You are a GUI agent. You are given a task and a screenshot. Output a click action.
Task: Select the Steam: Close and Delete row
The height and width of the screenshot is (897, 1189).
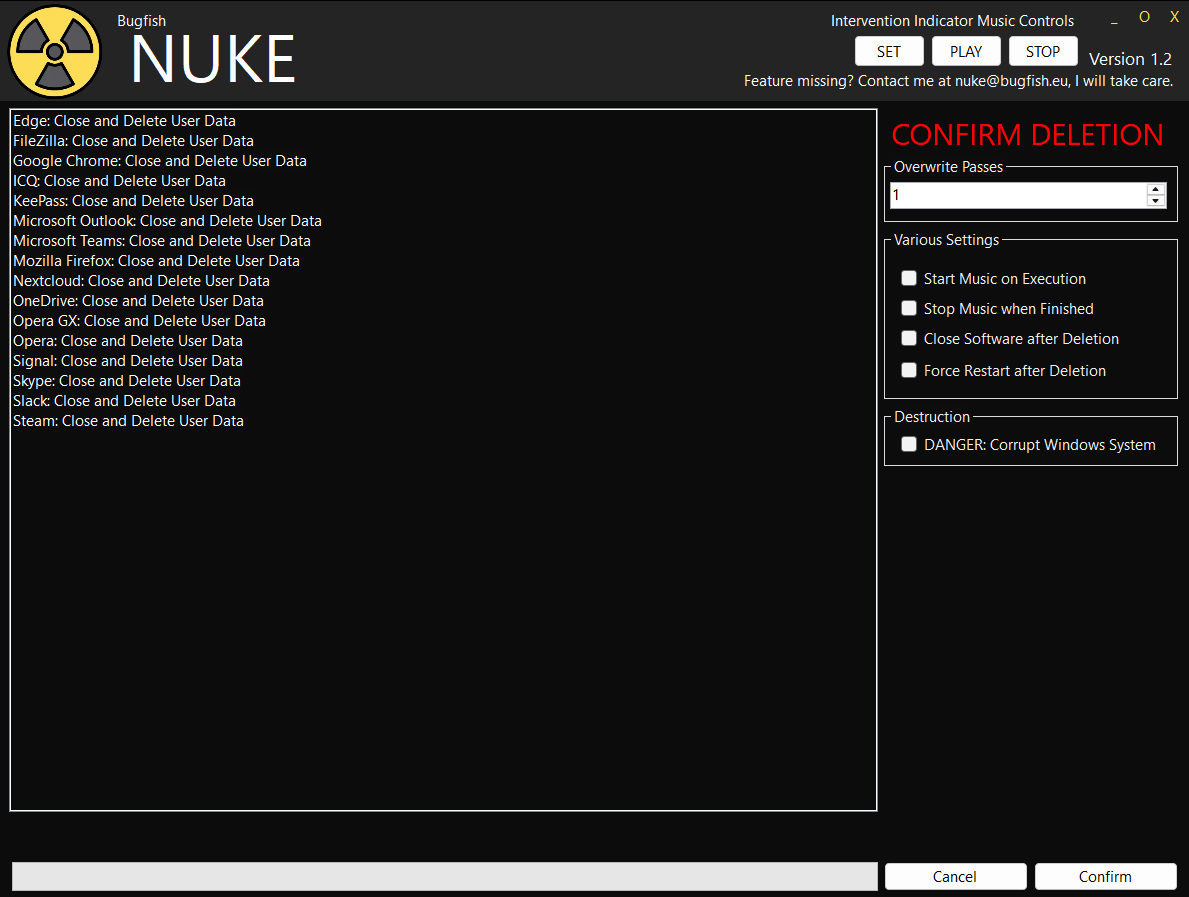(x=444, y=421)
